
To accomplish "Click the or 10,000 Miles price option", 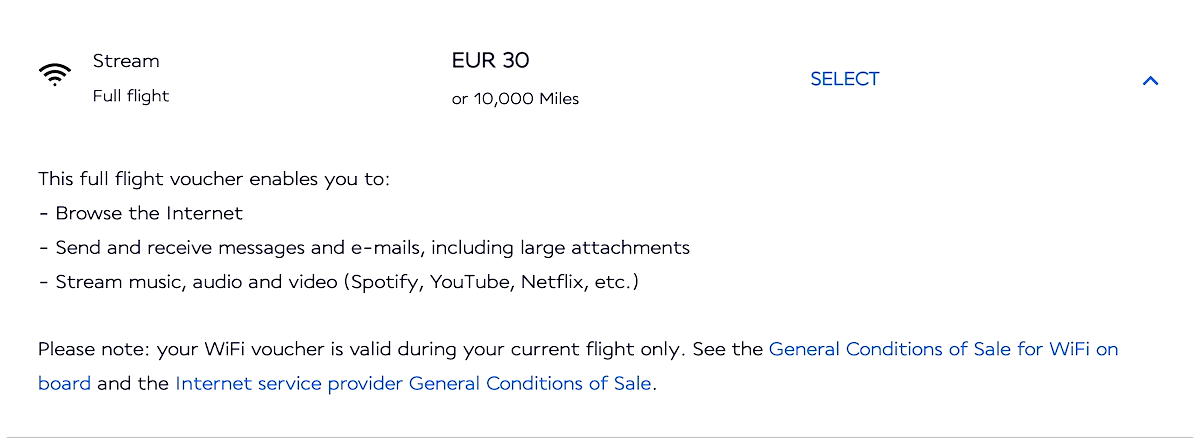I will pyautogui.click(x=515, y=98).
